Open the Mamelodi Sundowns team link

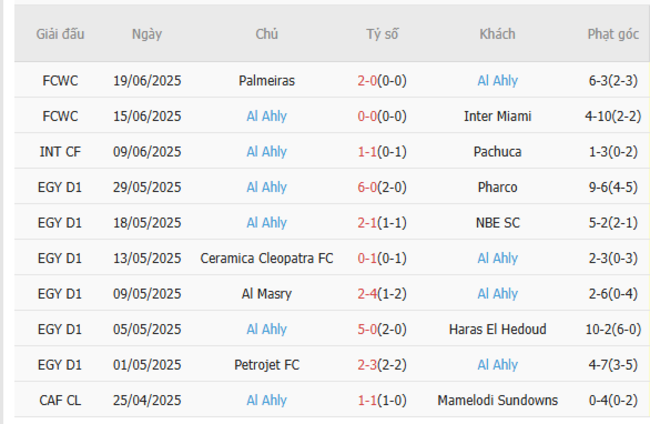(497, 400)
